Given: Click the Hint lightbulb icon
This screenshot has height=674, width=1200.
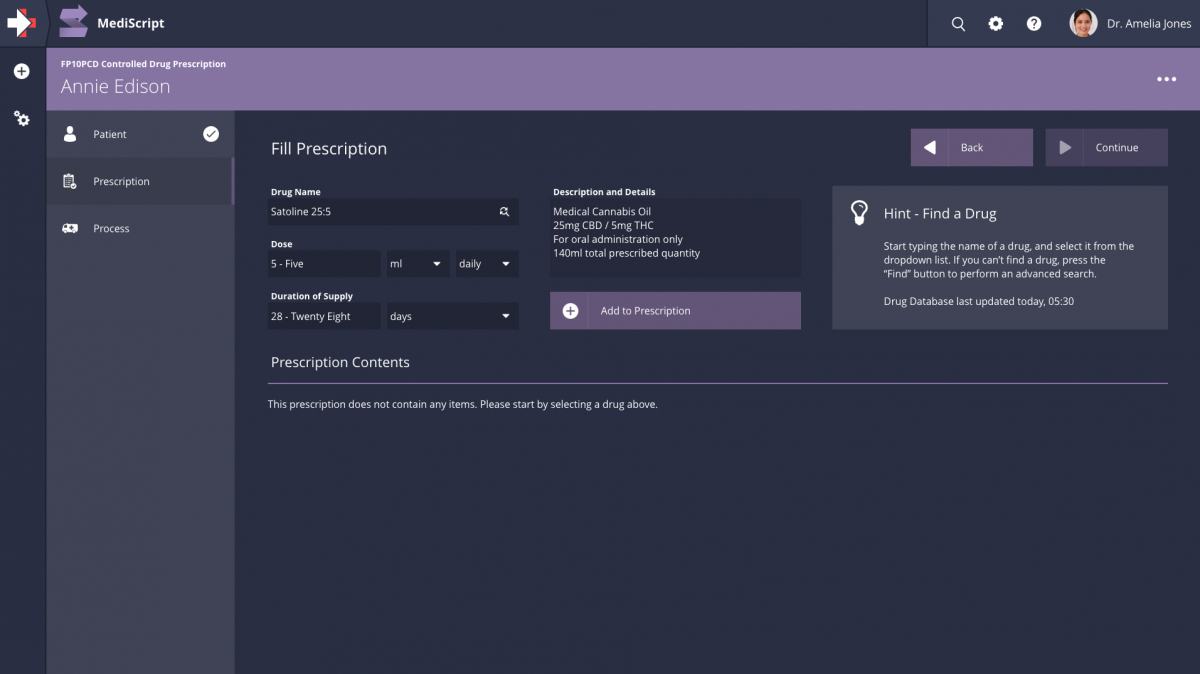Looking at the screenshot, I should click(859, 212).
